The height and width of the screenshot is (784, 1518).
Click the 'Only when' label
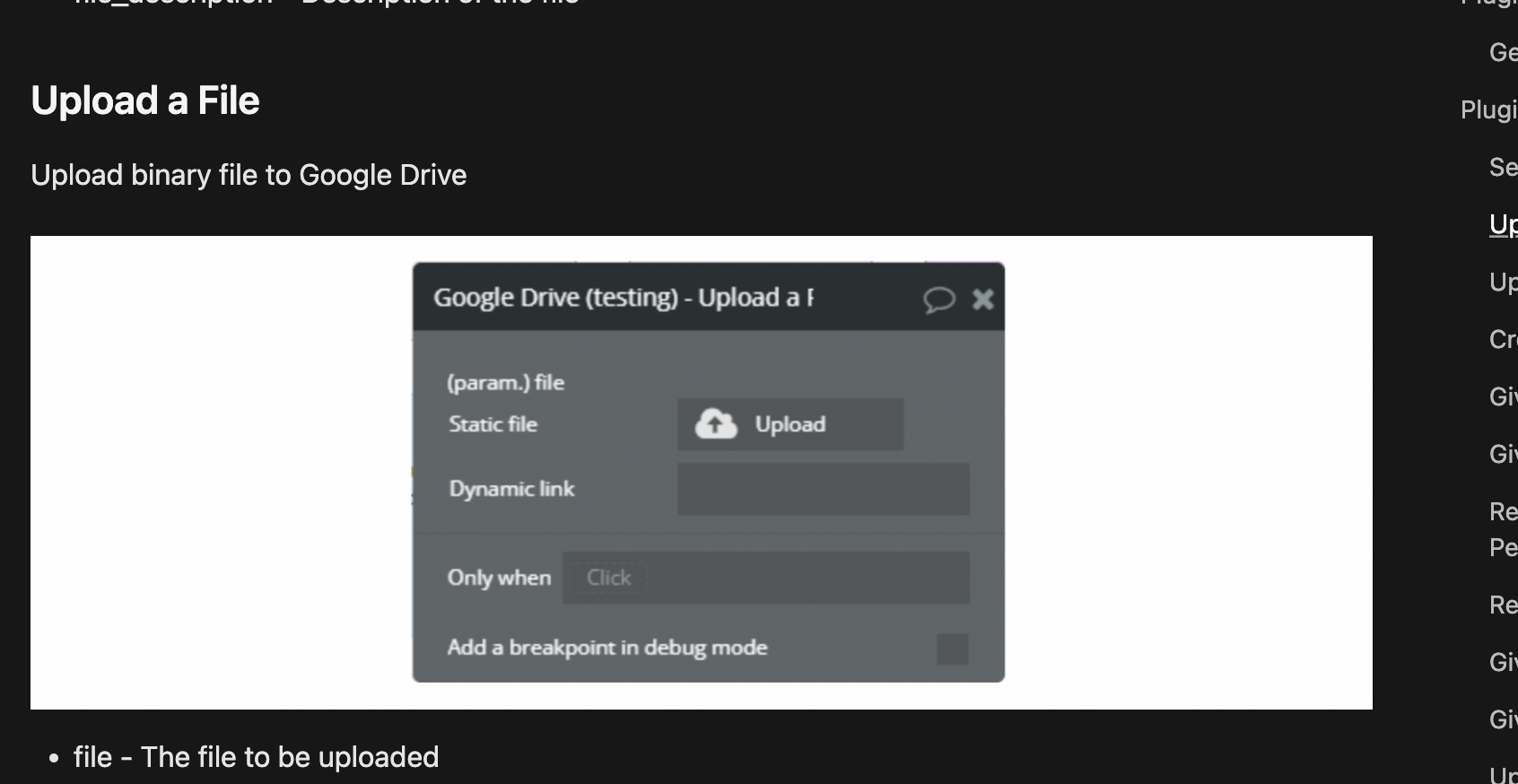pyautogui.click(x=500, y=578)
